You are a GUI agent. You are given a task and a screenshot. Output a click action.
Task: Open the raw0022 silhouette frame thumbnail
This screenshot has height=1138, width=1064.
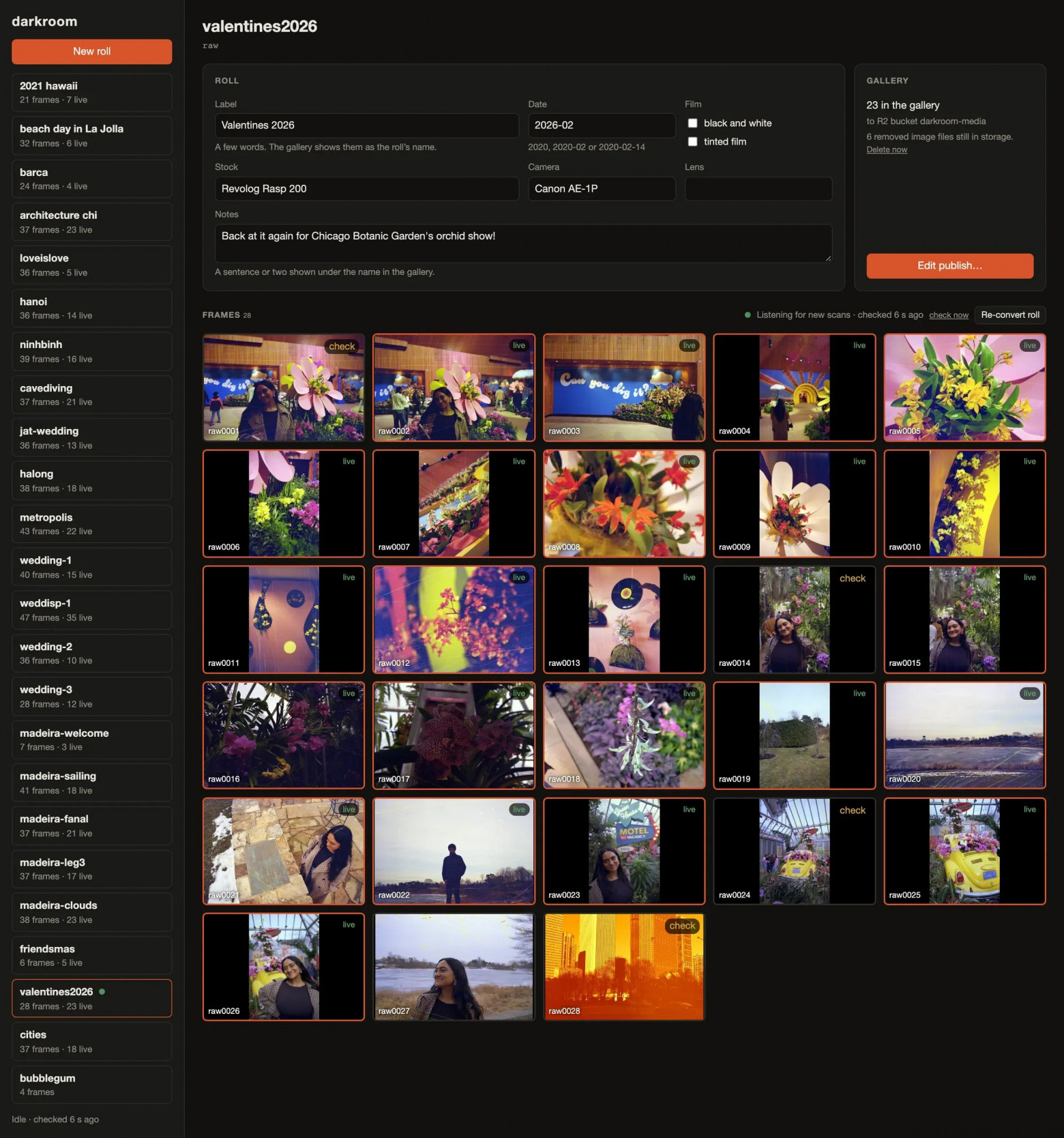click(454, 851)
